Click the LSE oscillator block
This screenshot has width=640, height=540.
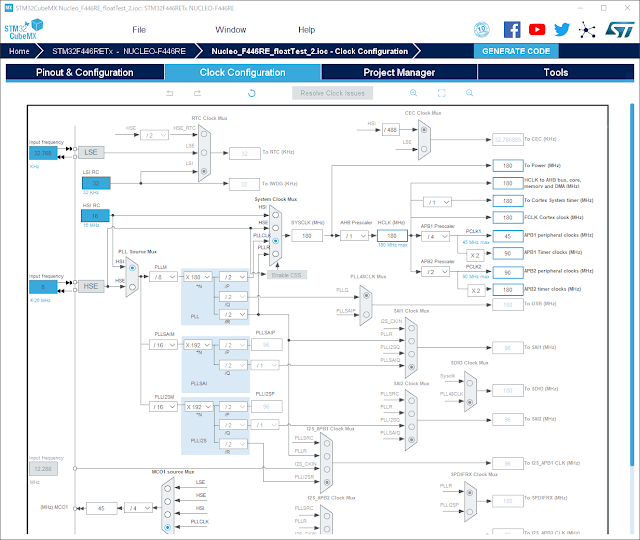91,152
